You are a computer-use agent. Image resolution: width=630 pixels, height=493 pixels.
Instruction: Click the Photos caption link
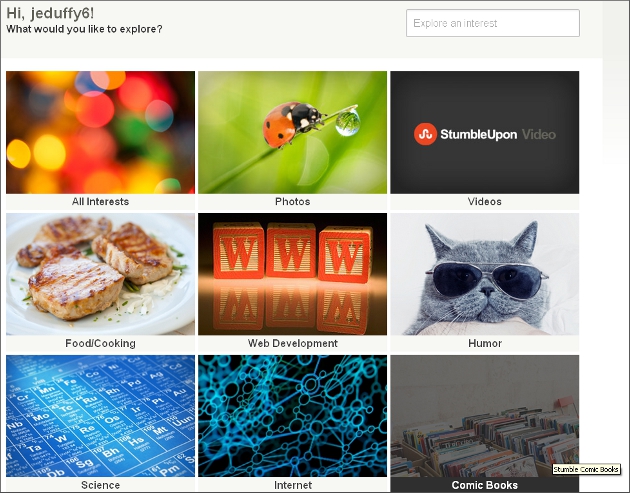click(292, 202)
